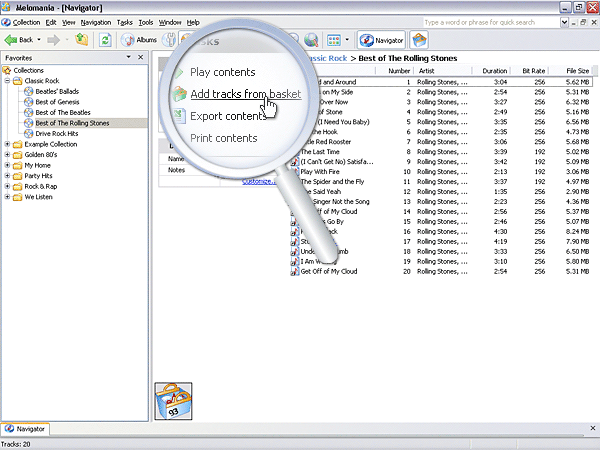
Task: Click the Beatles' Ballads collection icon
Action: [x=28, y=91]
